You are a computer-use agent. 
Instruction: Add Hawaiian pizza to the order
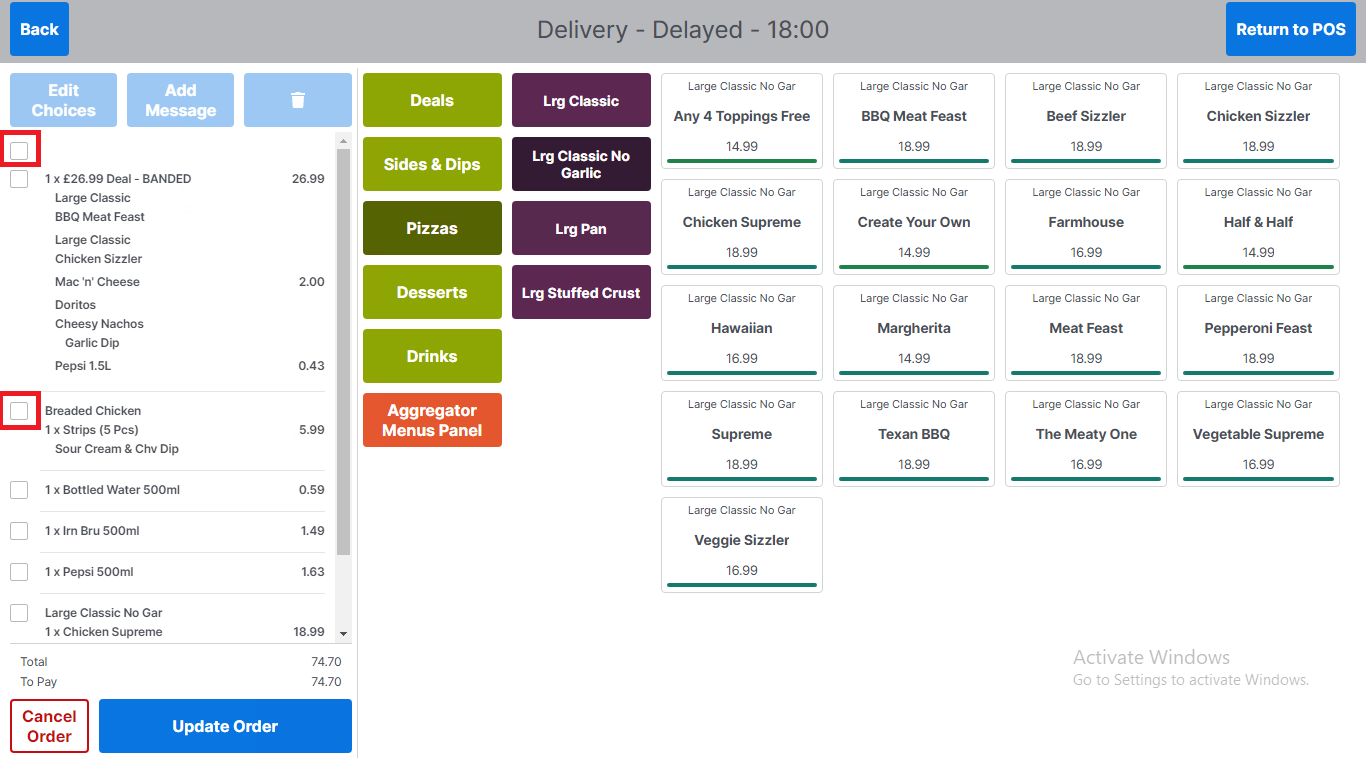tap(742, 333)
